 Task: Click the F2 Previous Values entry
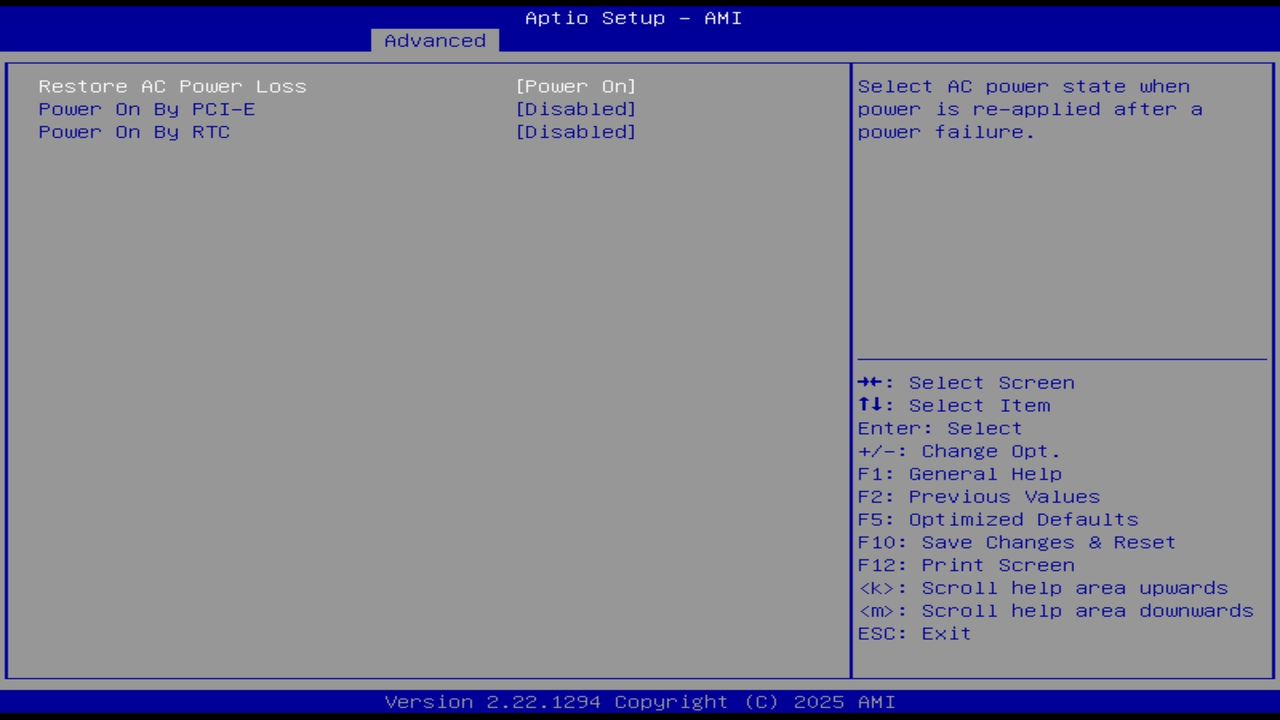pos(978,496)
